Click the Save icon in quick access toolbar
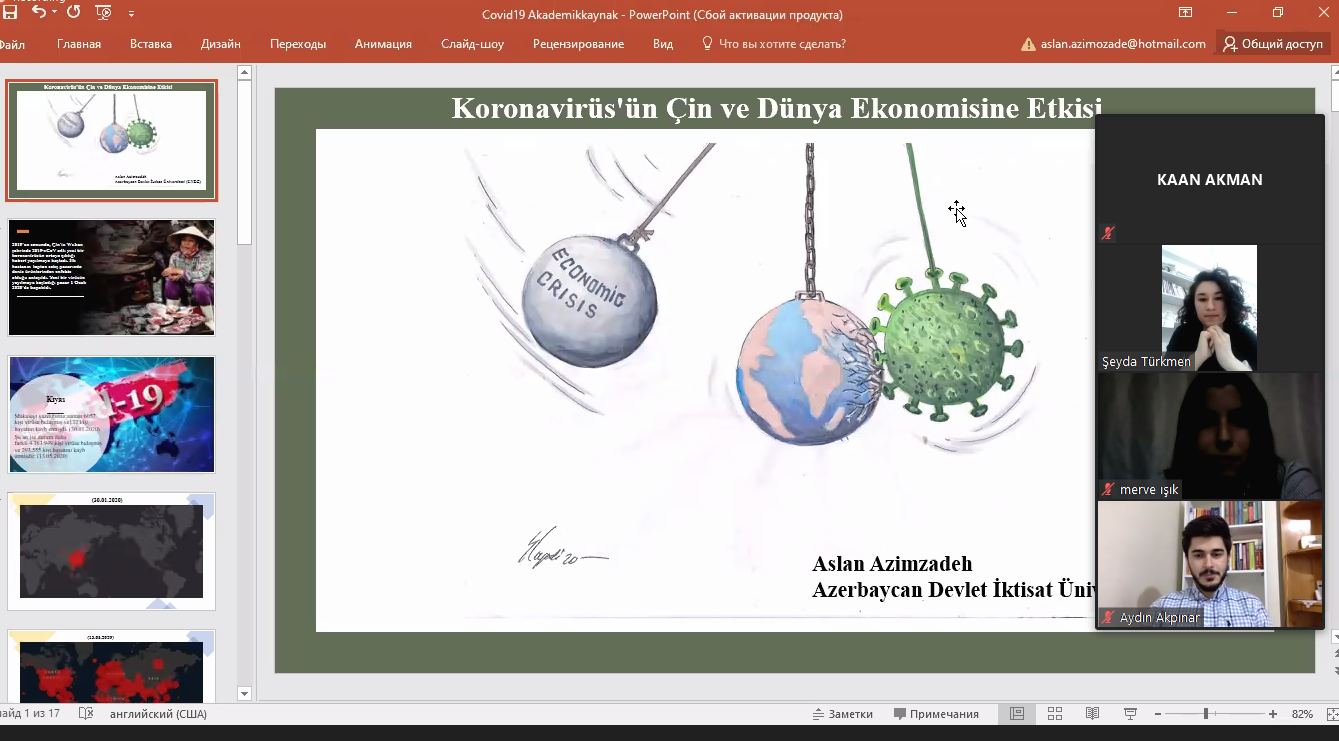The height and width of the screenshot is (741, 1339). [9, 13]
